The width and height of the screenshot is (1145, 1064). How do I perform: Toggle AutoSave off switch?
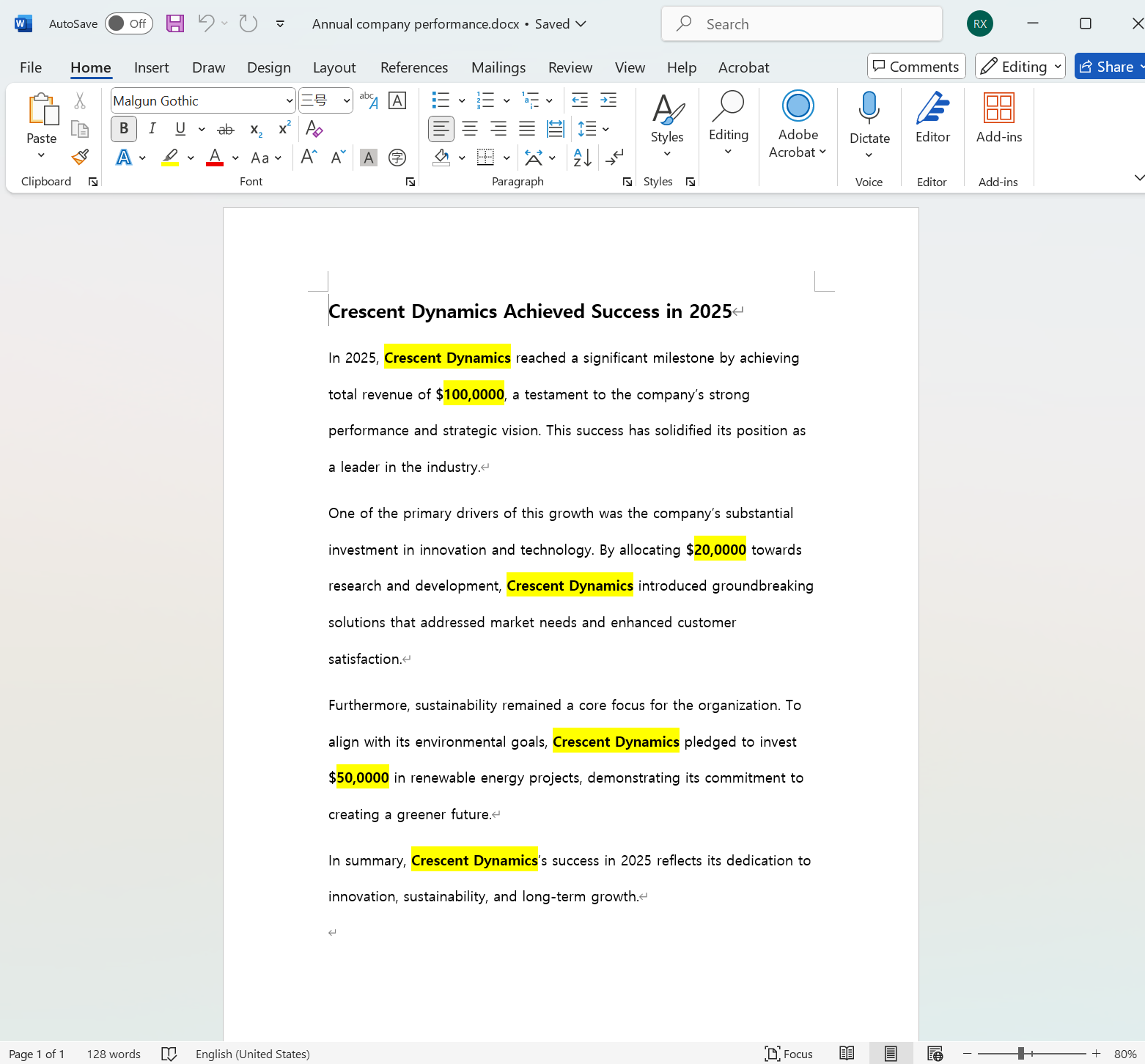coord(128,23)
